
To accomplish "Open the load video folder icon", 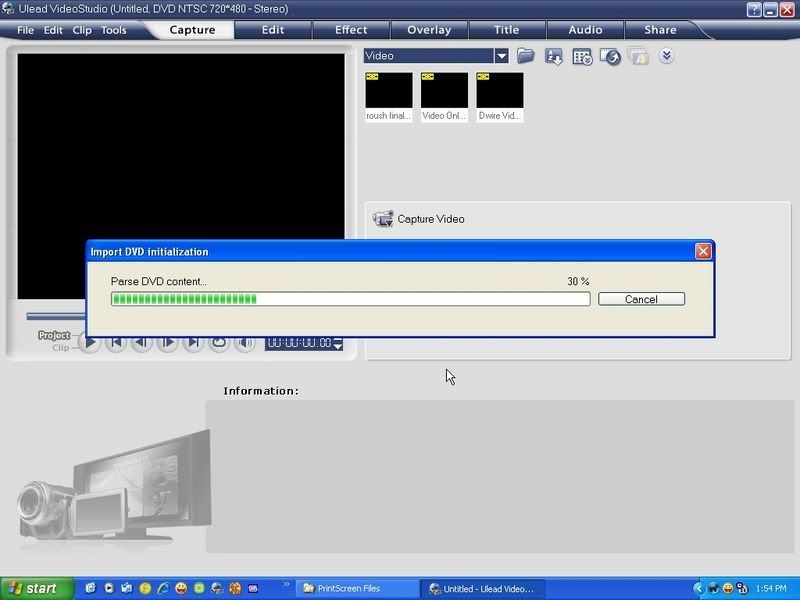I will [x=525, y=57].
